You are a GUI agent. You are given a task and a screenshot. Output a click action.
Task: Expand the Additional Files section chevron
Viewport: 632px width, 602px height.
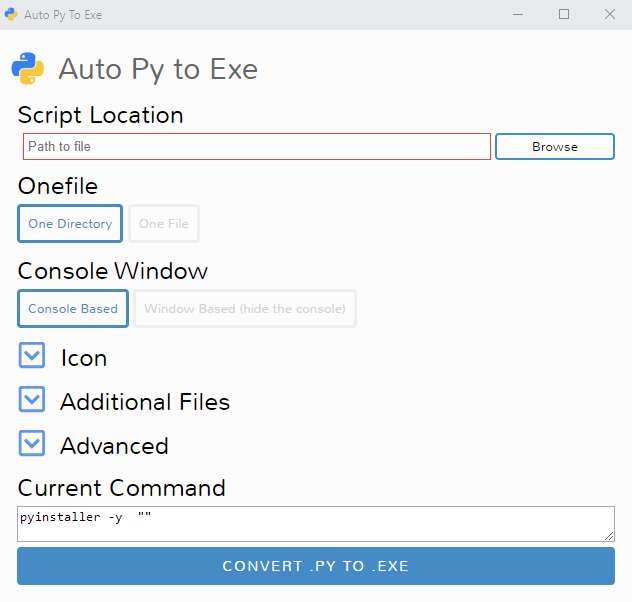(32, 399)
